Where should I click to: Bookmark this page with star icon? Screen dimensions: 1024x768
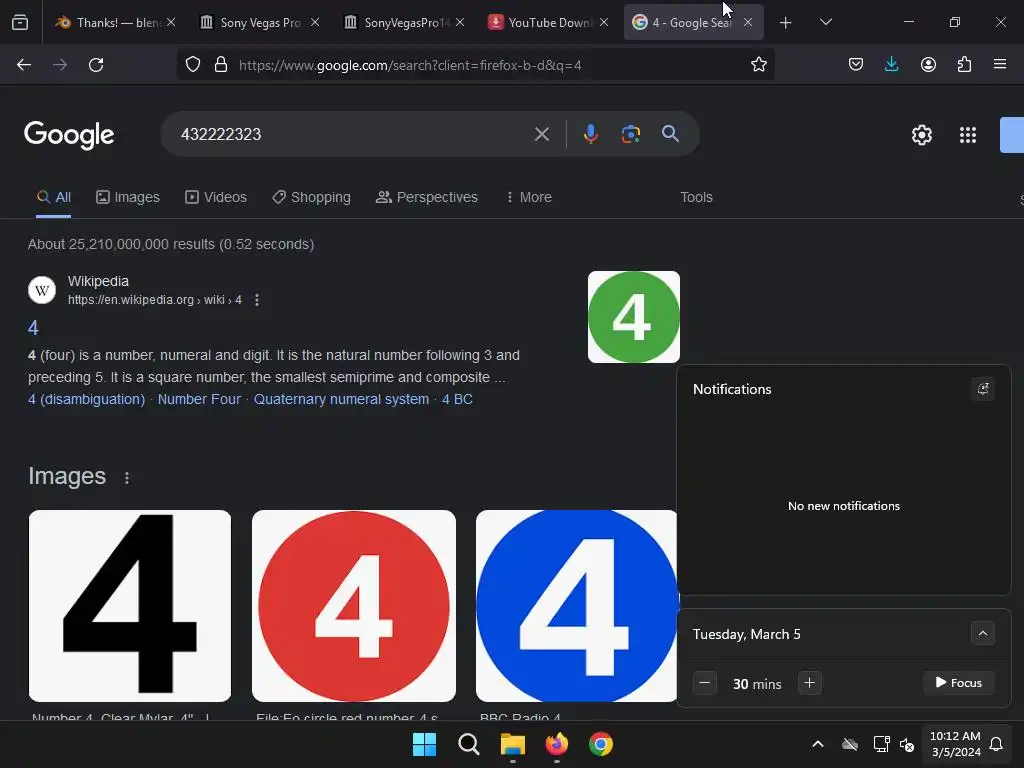[x=758, y=65]
